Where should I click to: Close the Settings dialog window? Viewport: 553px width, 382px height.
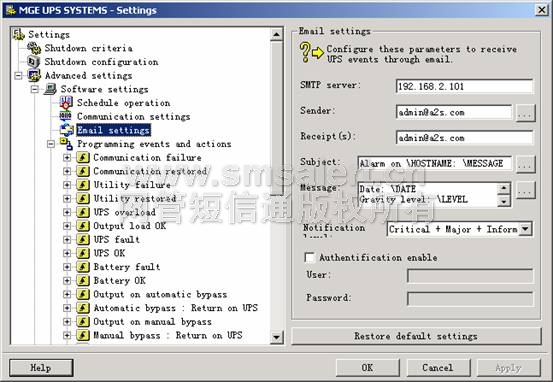tap(542, 10)
